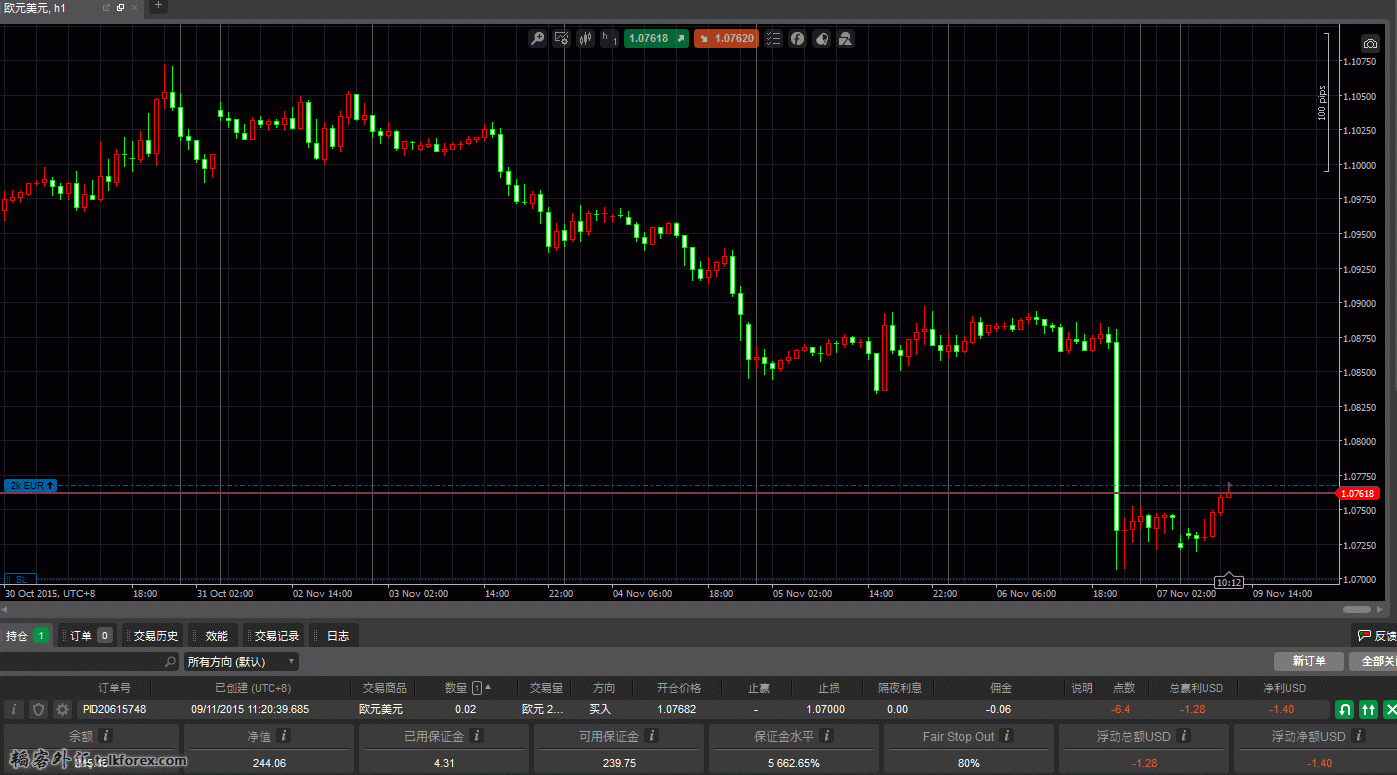Click the red 1.07620 buy price button

click(x=726, y=39)
